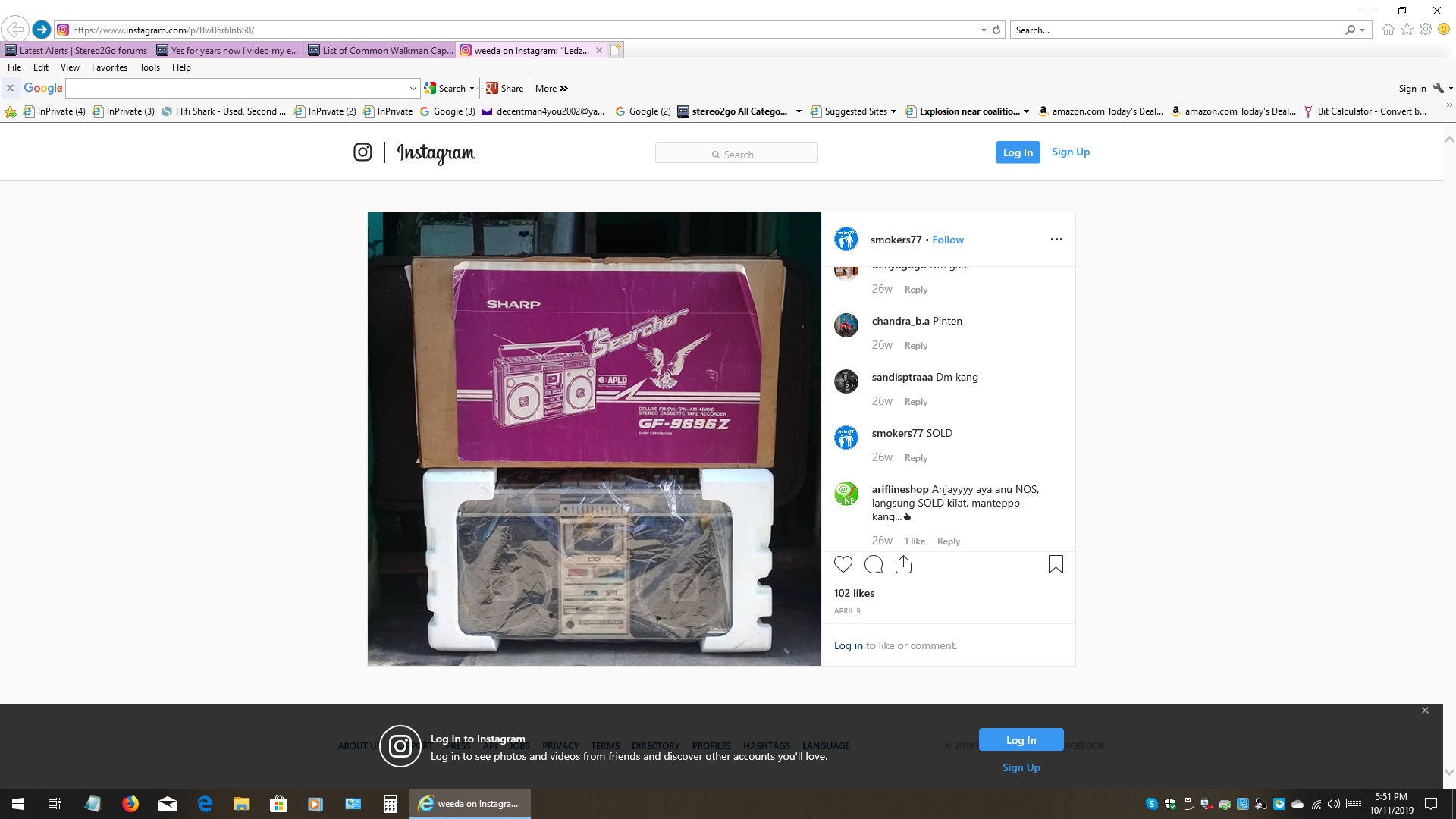The width and height of the screenshot is (1456, 819).
Task: Click the Sharp GF-9696Z boombox photo
Action: point(595,439)
